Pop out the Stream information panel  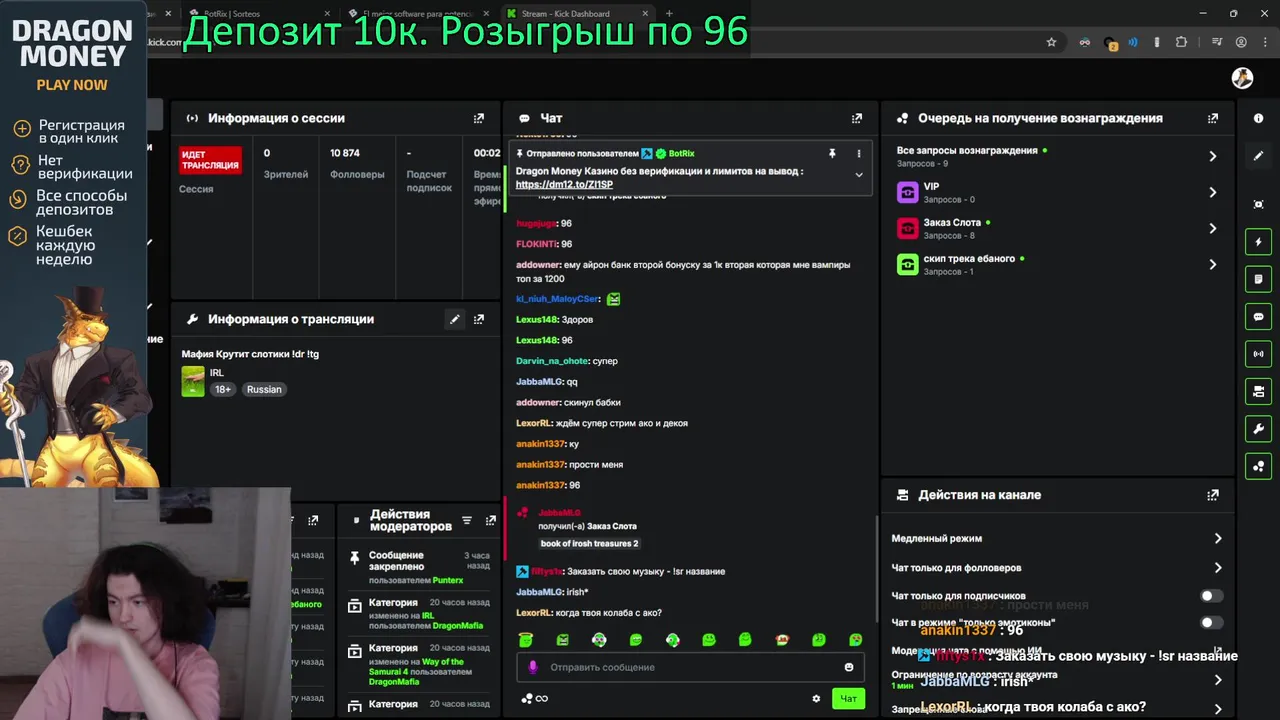[x=479, y=319]
